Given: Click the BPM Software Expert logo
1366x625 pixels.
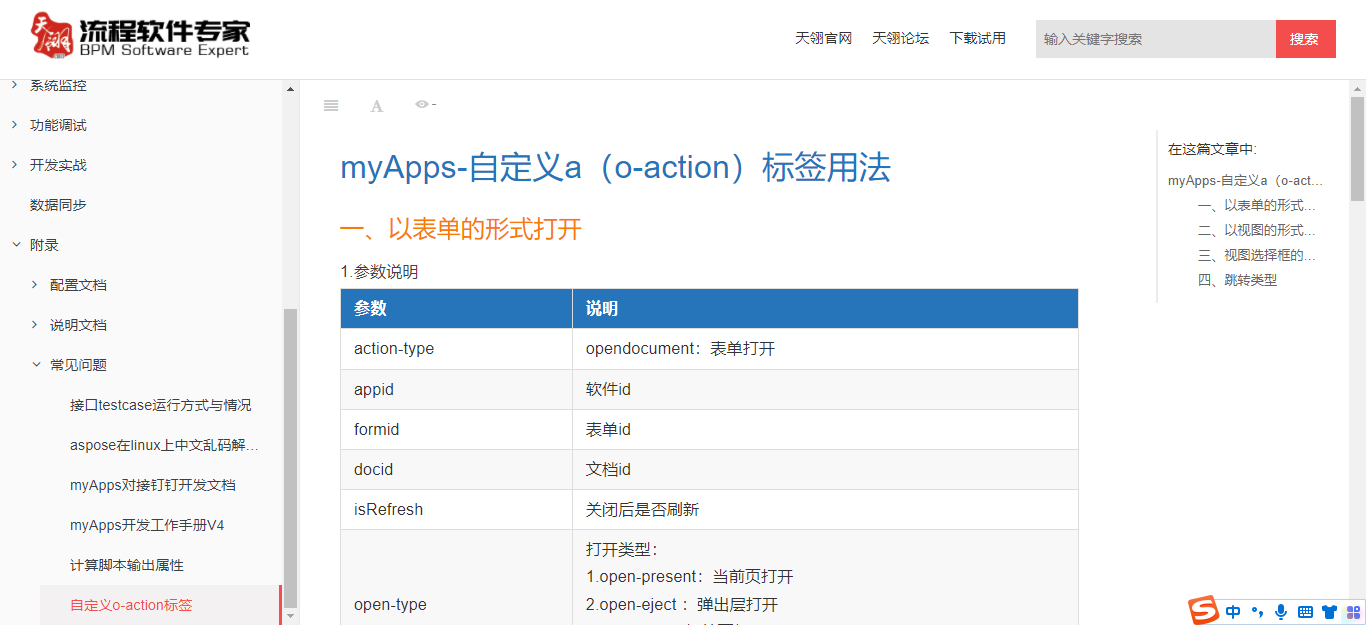Looking at the screenshot, I should pyautogui.click(x=140, y=36).
